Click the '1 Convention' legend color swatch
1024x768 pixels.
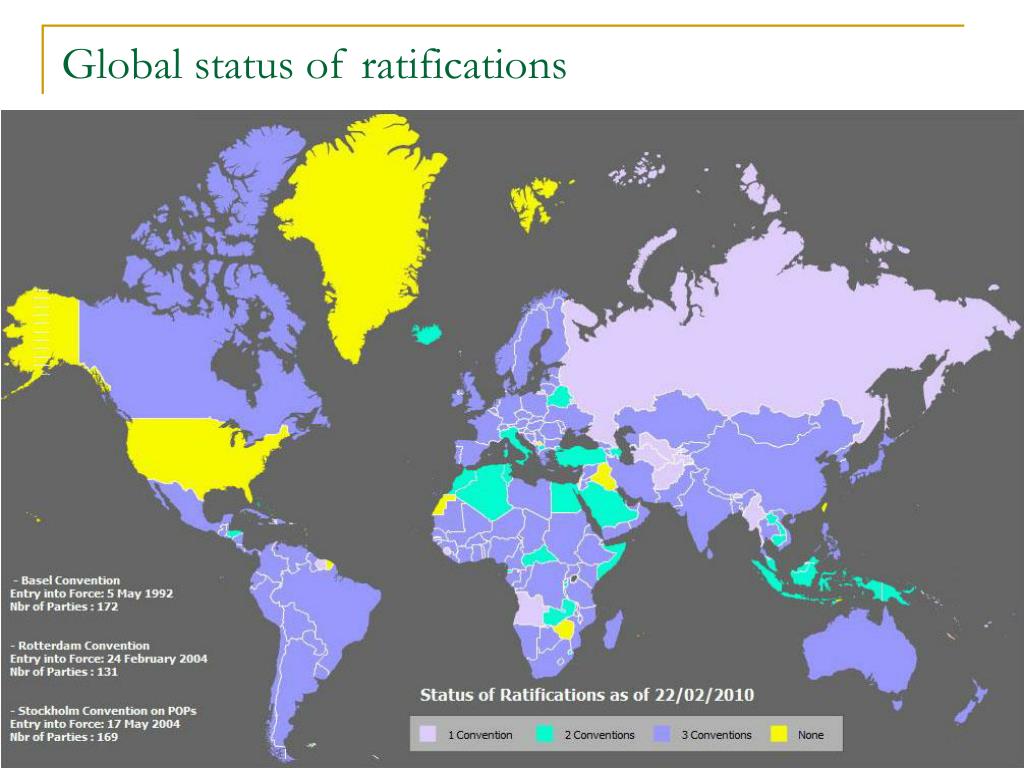coord(428,734)
